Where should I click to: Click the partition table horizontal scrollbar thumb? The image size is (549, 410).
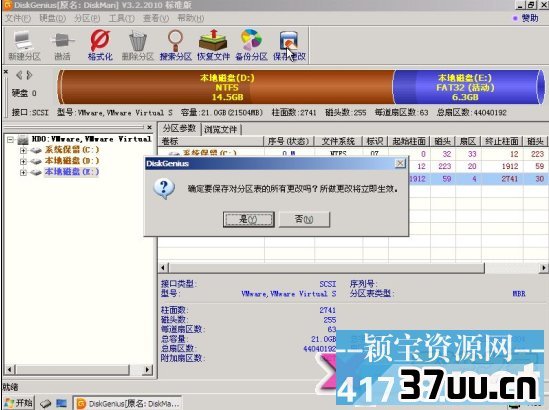tap(327, 268)
